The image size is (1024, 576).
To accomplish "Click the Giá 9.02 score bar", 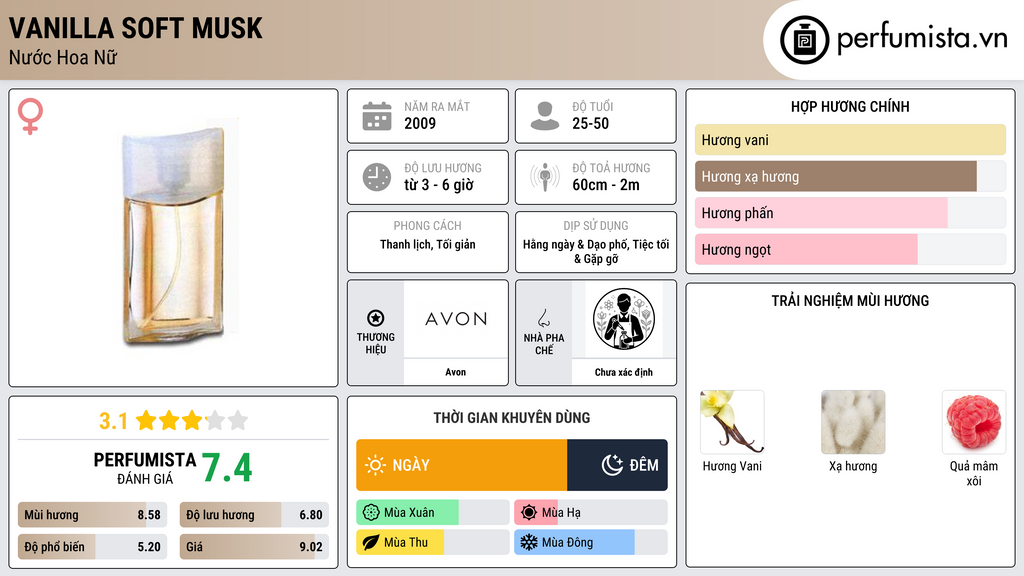I will point(254,547).
